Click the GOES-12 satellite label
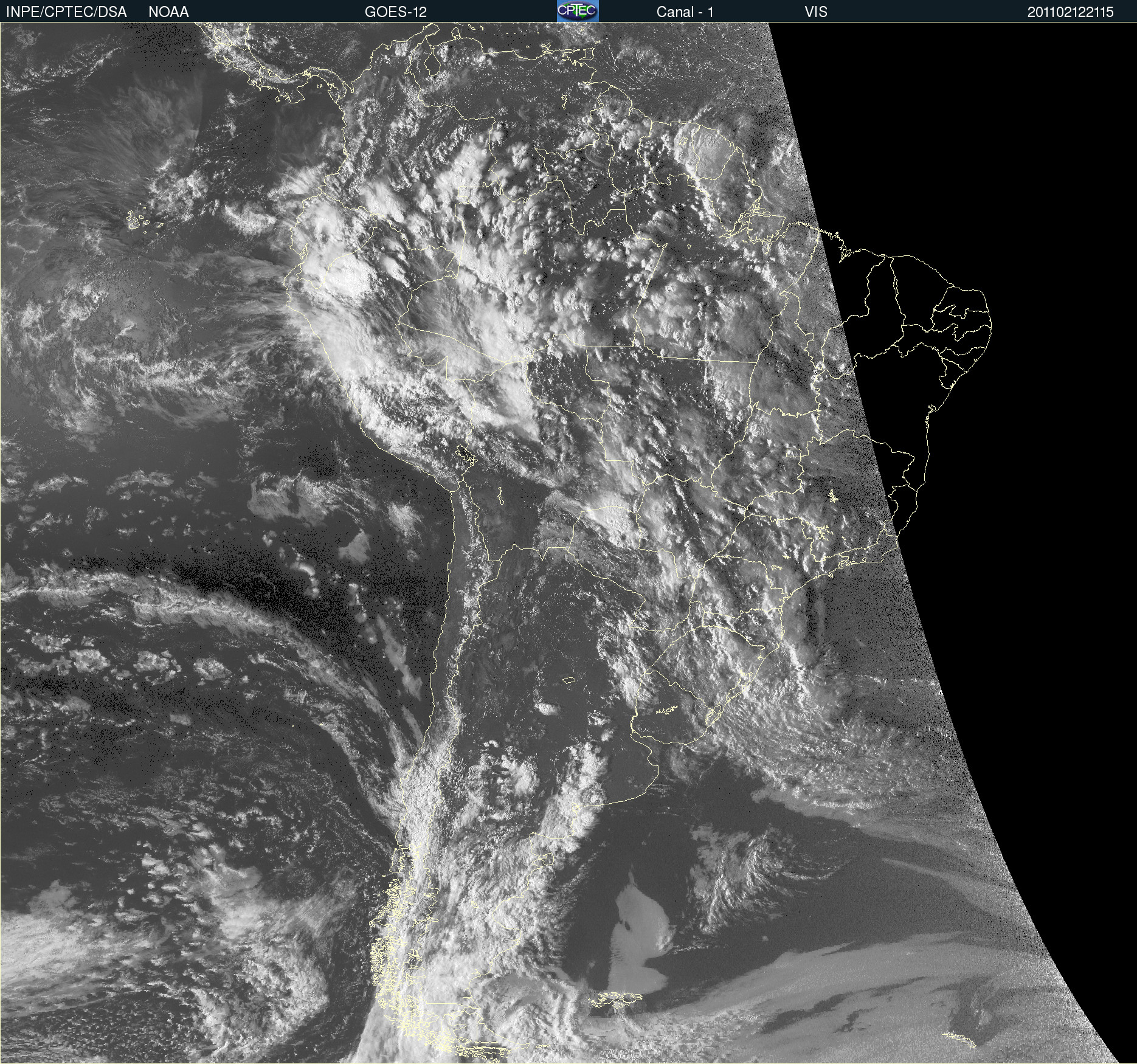The height and width of the screenshot is (1064, 1137). (395, 12)
